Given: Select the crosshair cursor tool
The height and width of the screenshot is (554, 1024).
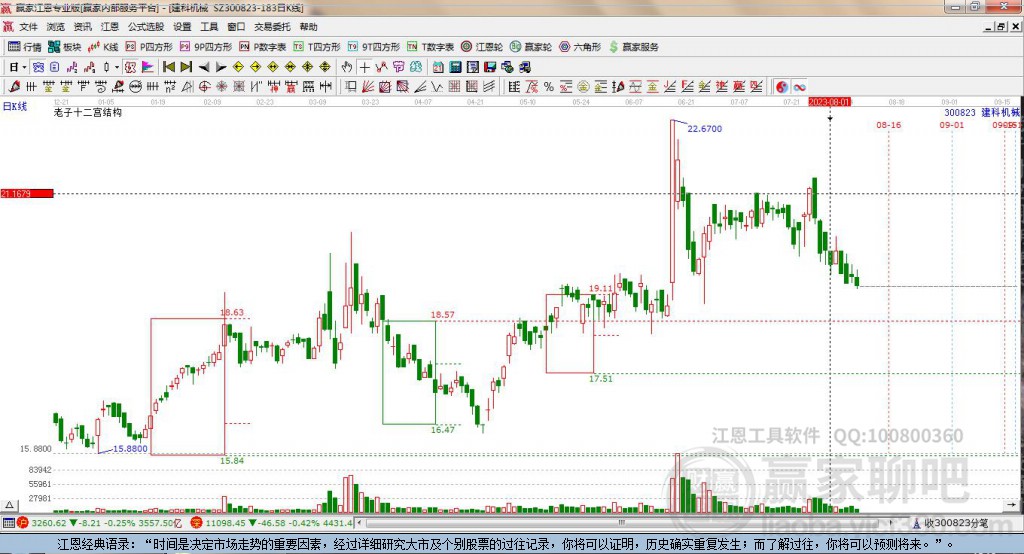Looking at the screenshot, I should coord(365,67).
